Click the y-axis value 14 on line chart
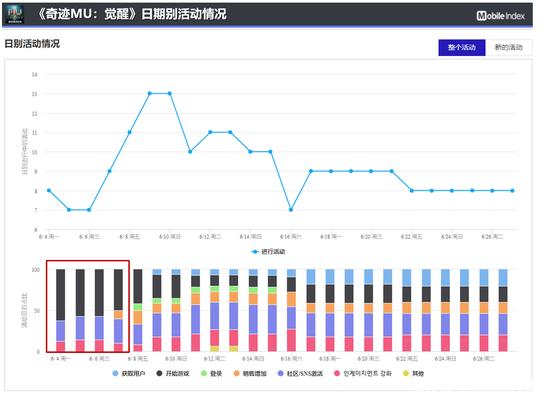The height and width of the screenshot is (406, 550). (x=34, y=74)
